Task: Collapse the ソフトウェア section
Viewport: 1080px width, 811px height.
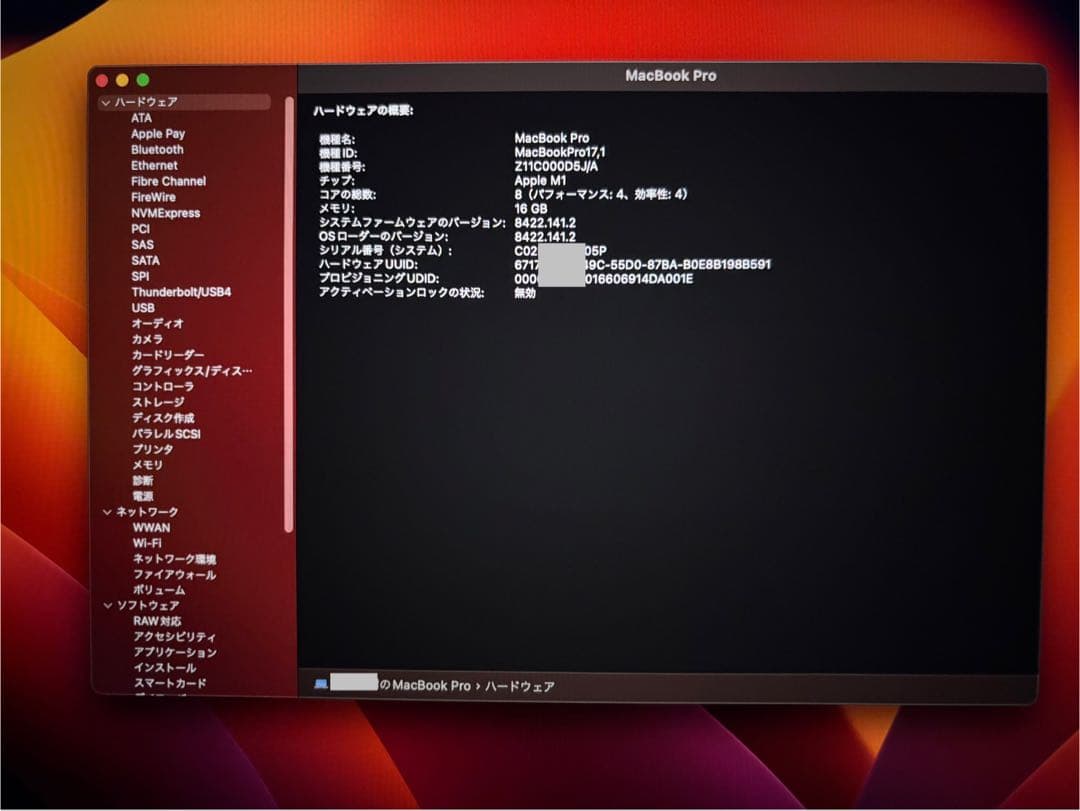Action: click(107, 605)
